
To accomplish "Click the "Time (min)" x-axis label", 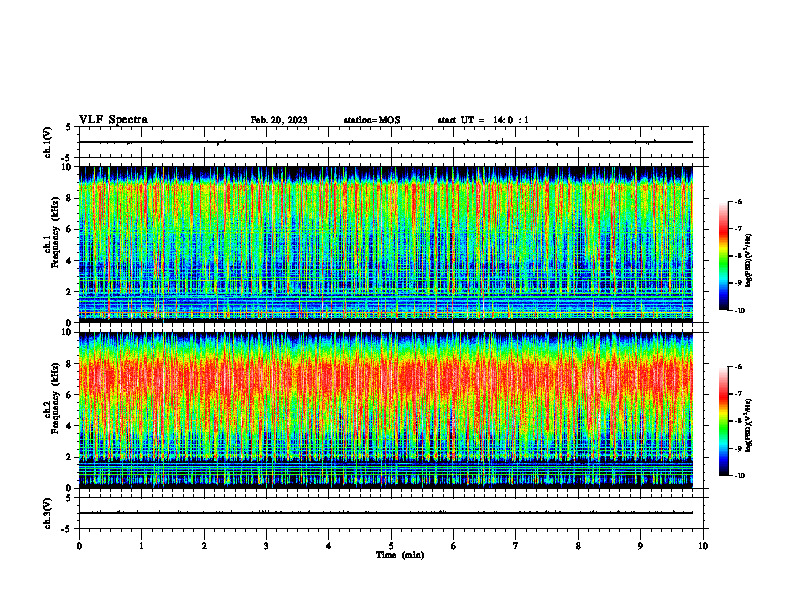I will (x=400, y=555).
